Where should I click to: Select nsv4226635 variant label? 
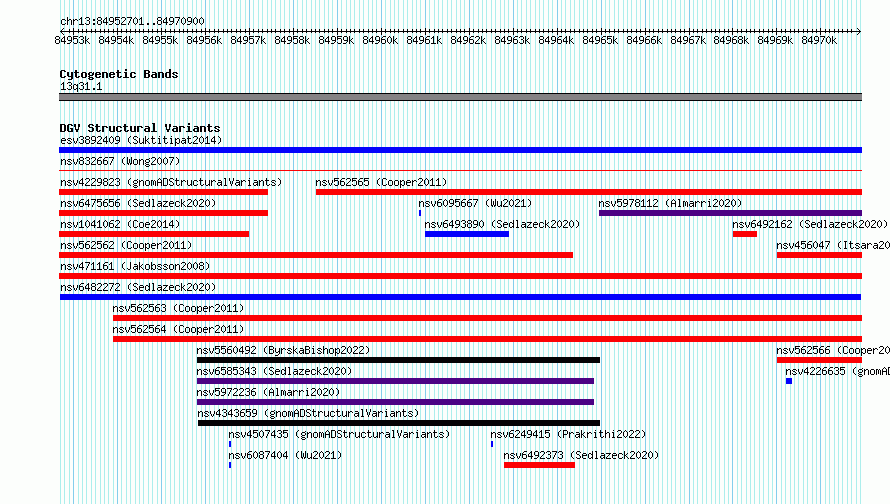click(x=838, y=371)
